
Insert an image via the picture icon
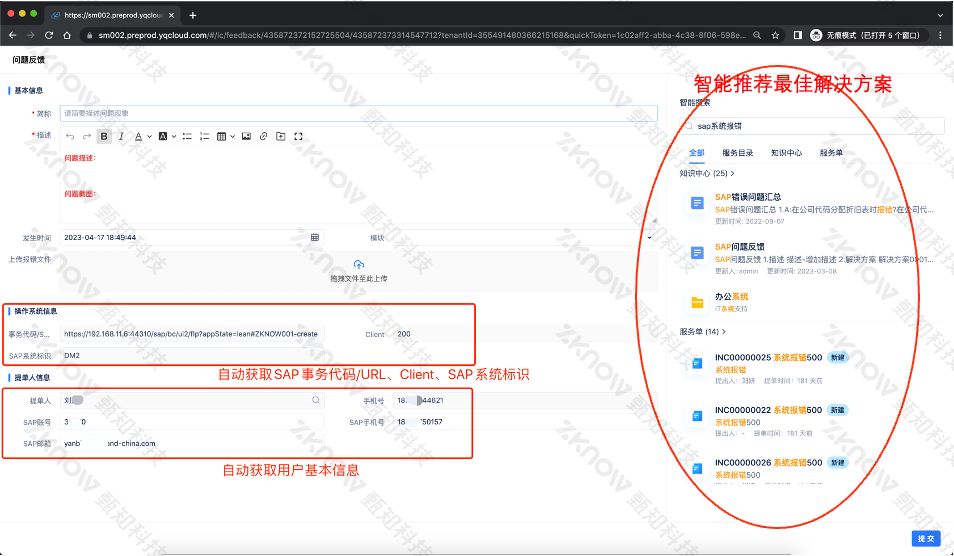tap(245, 136)
